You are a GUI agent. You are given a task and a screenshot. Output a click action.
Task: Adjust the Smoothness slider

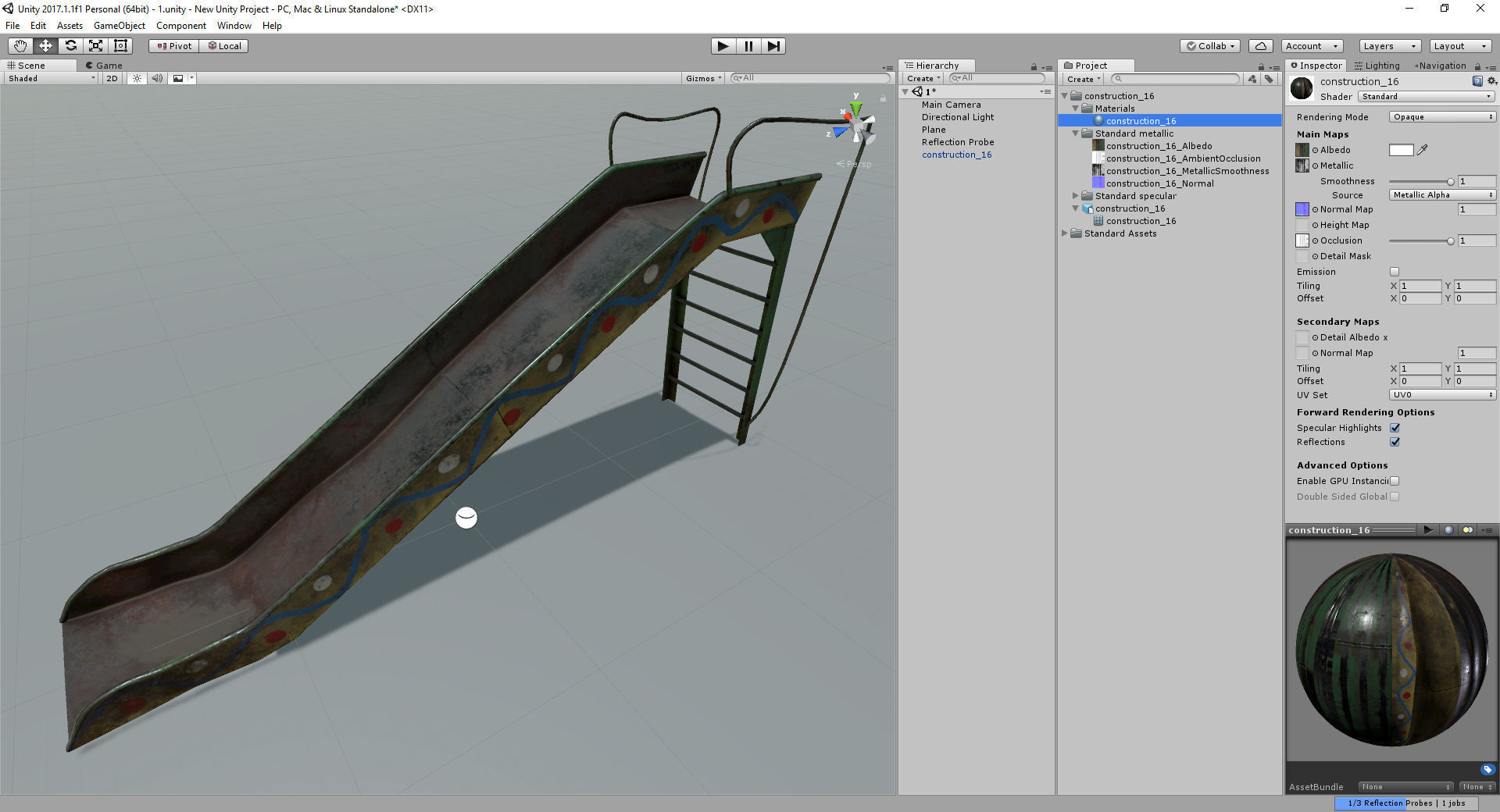pyautogui.click(x=1421, y=181)
